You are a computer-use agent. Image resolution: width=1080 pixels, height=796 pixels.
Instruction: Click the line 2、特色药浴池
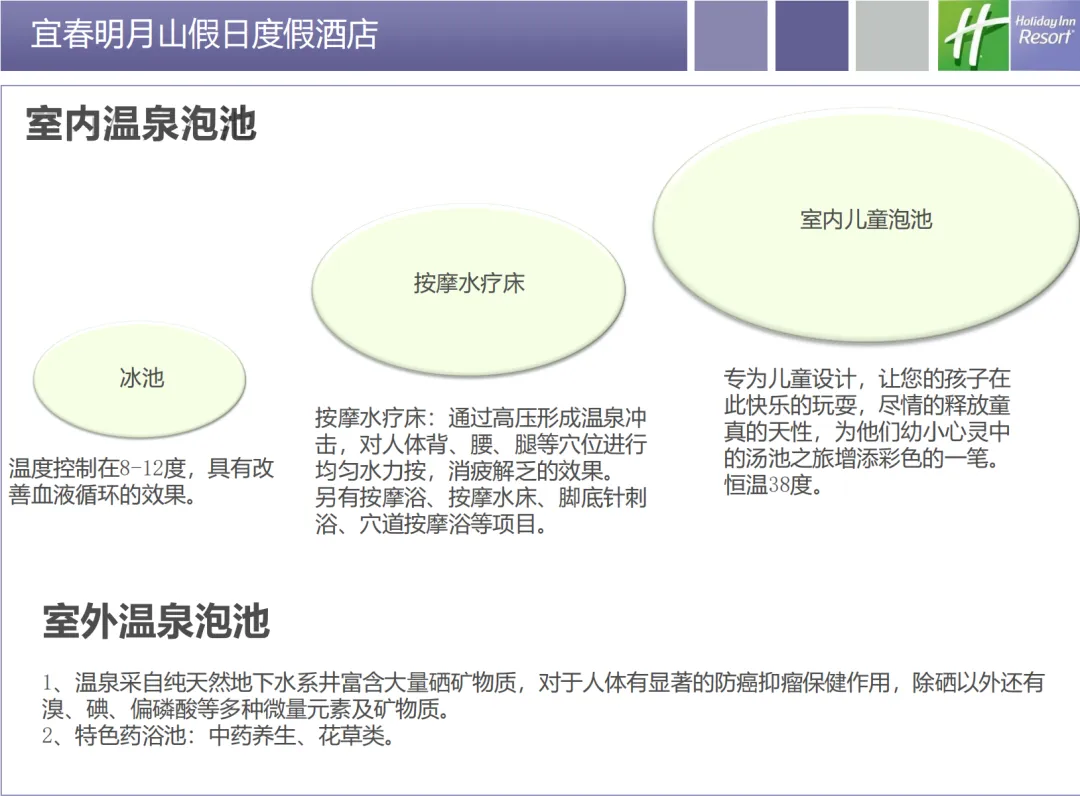tap(220, 738)
